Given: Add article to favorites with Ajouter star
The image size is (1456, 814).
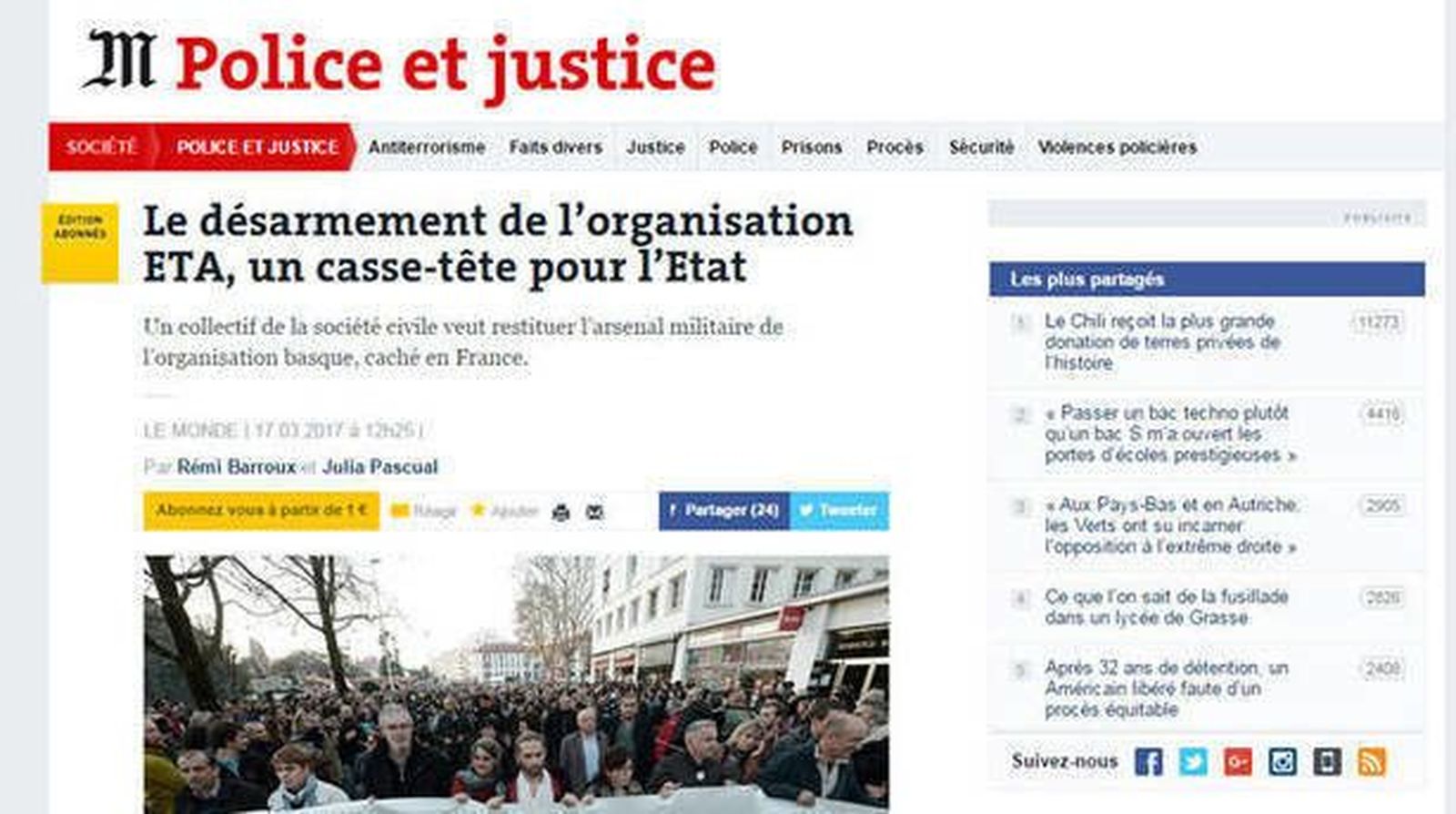Looking at the screenshot, I should click(x=504, y=511).
